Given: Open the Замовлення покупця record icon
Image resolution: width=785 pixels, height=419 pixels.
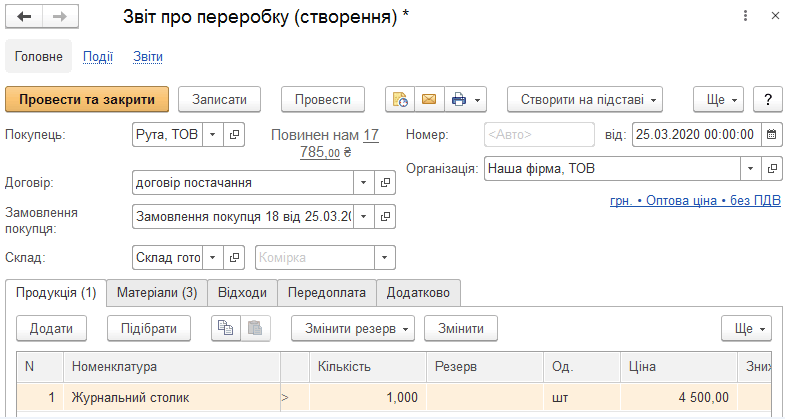Looking at the screenshot, I should tap(385, 217).
